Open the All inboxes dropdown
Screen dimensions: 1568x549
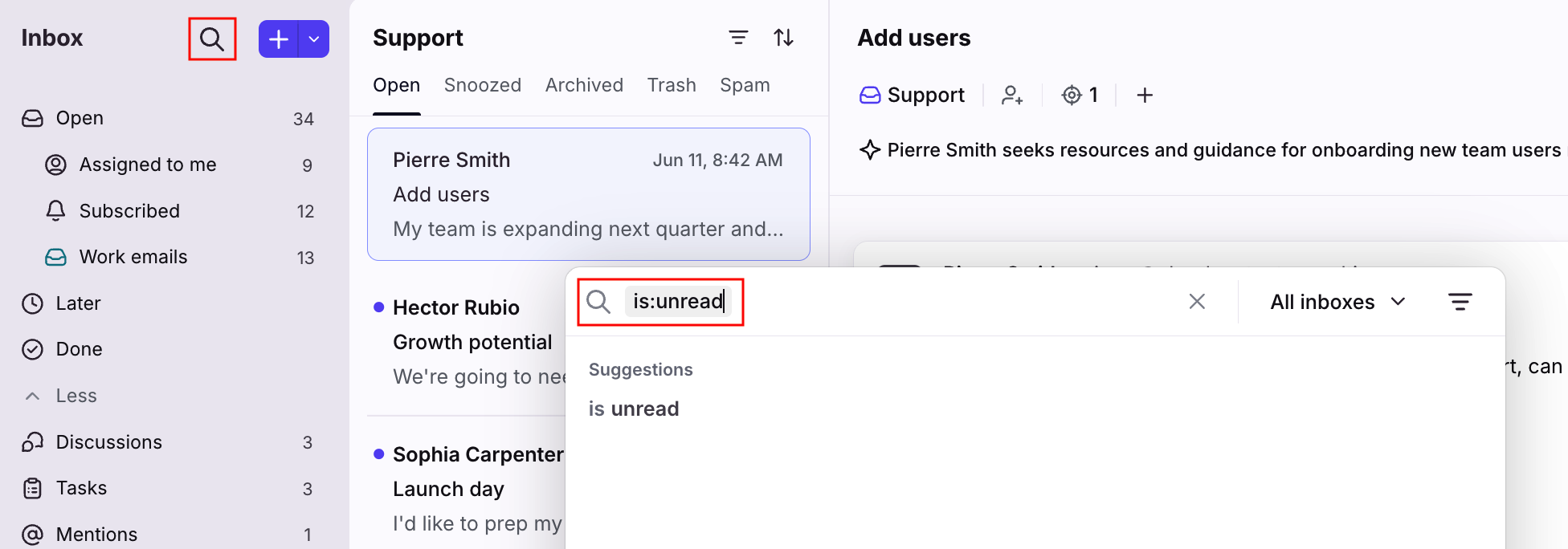(1338, 302)
